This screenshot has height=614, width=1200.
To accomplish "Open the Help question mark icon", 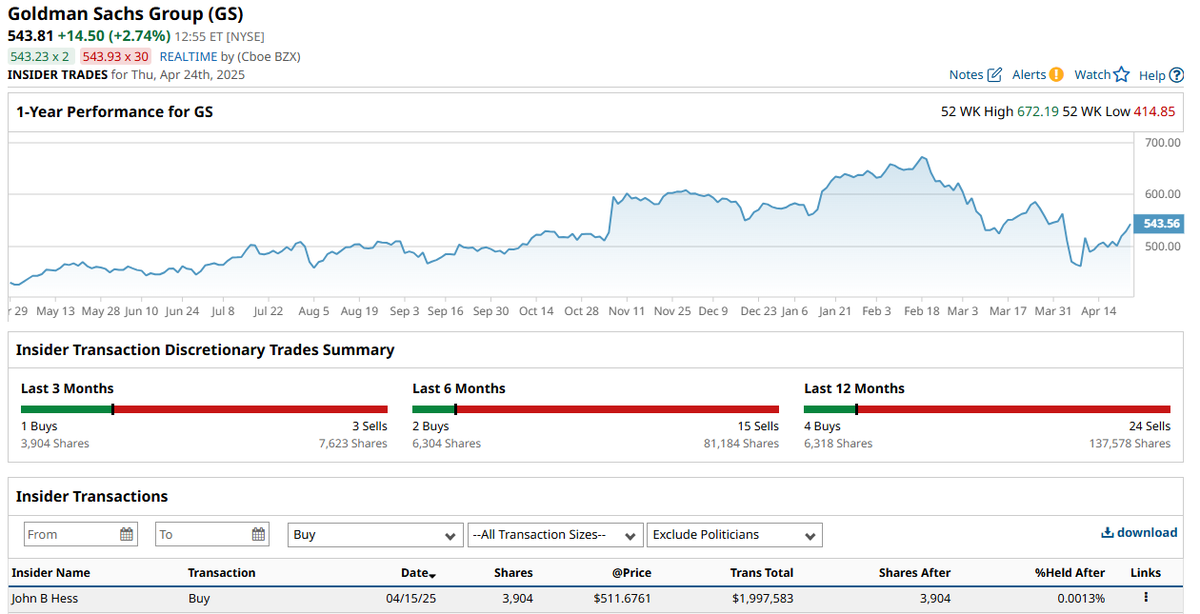I will coord(1177,75).
